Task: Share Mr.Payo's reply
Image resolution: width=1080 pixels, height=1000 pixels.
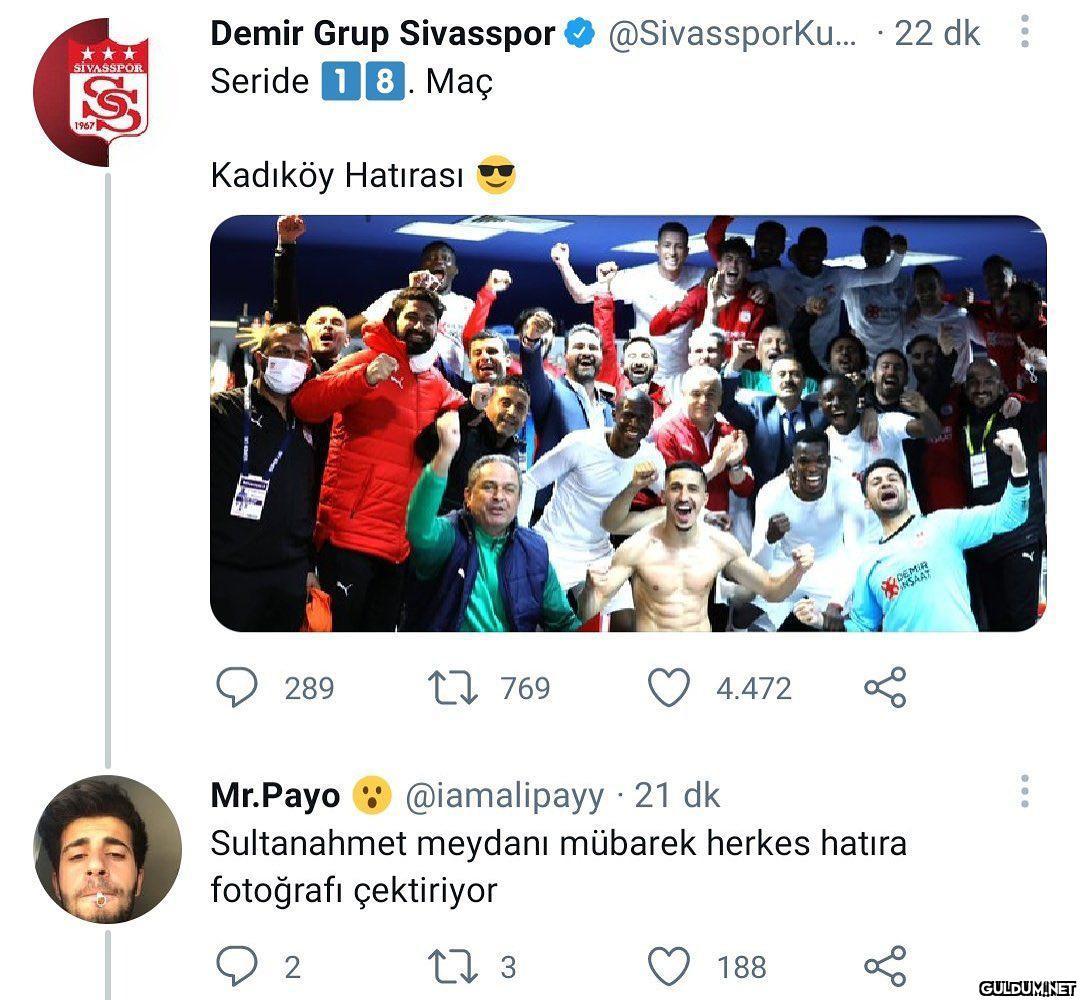Action: coord(885,966)
